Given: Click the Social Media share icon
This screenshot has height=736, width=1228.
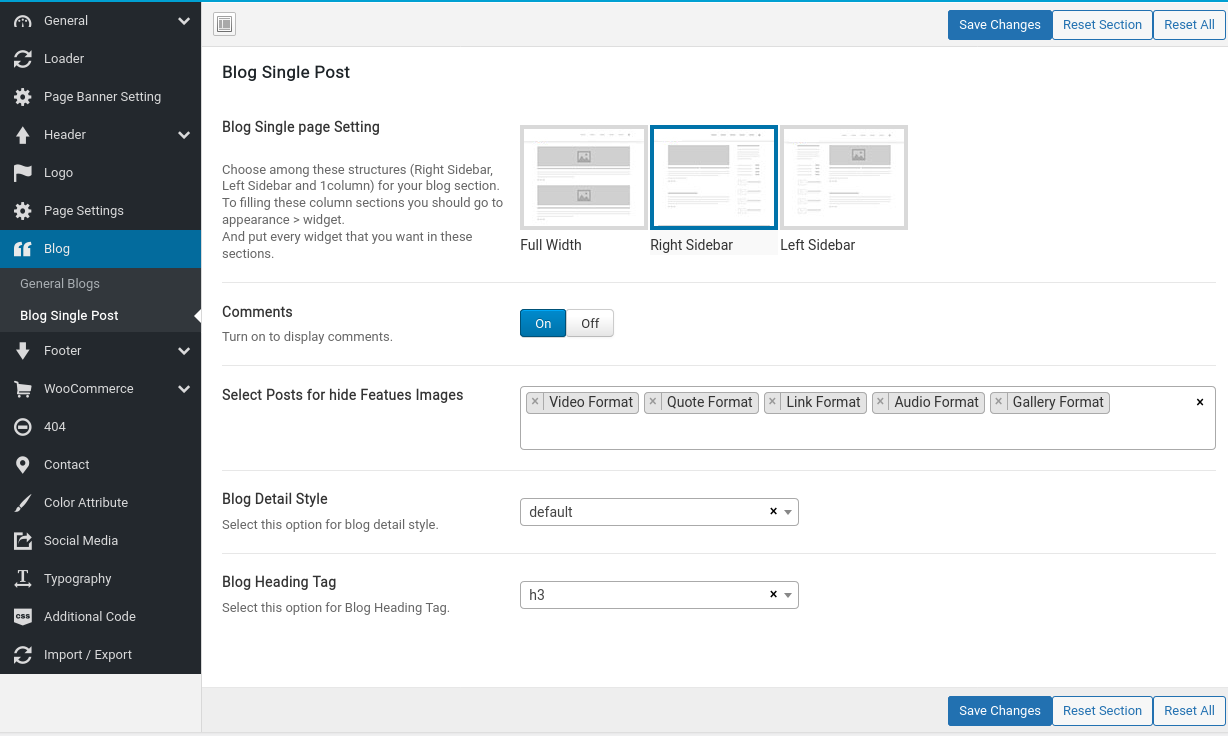Looking at the screenshot, I should click(x=23, y=541).
